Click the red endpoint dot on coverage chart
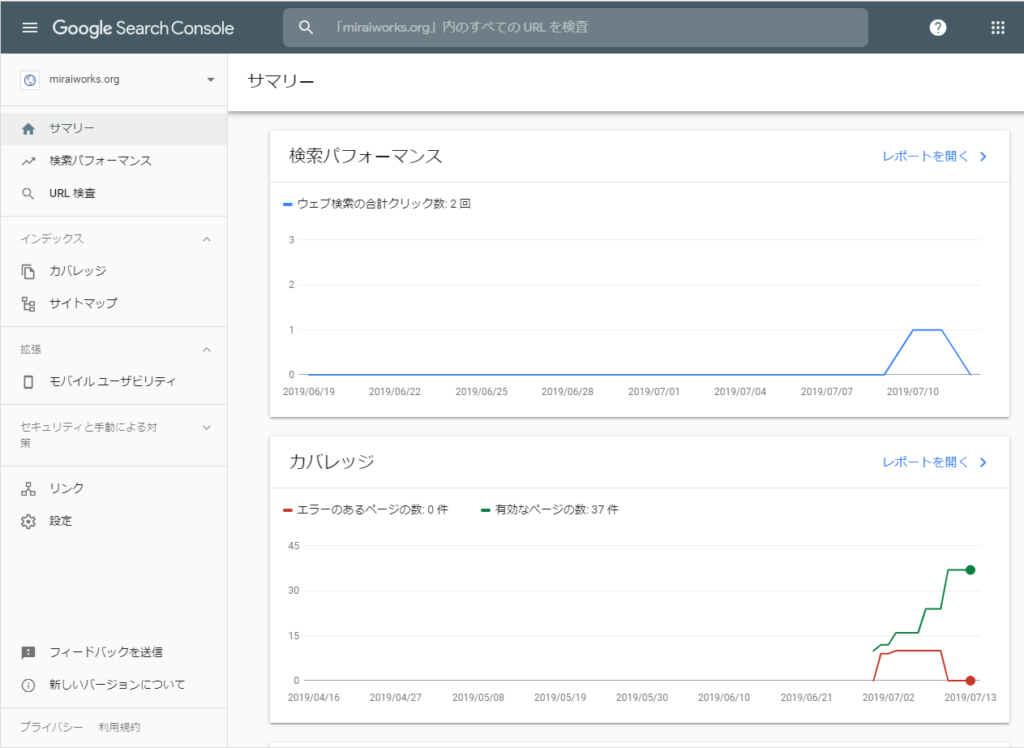Viewport: 1024px width, 748px height. point(970,681)
